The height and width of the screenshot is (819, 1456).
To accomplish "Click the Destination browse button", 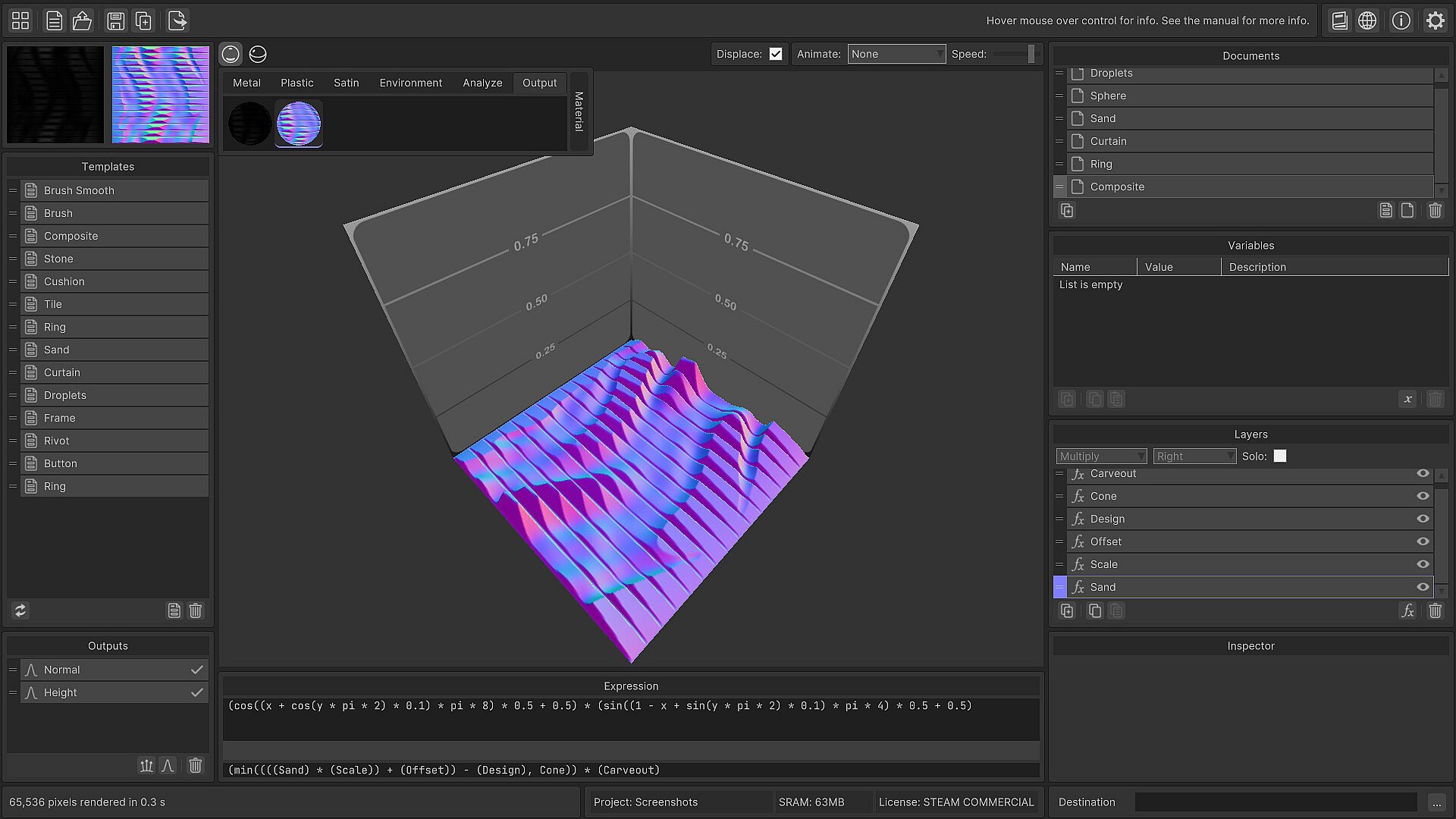I will click(1436, 802).
